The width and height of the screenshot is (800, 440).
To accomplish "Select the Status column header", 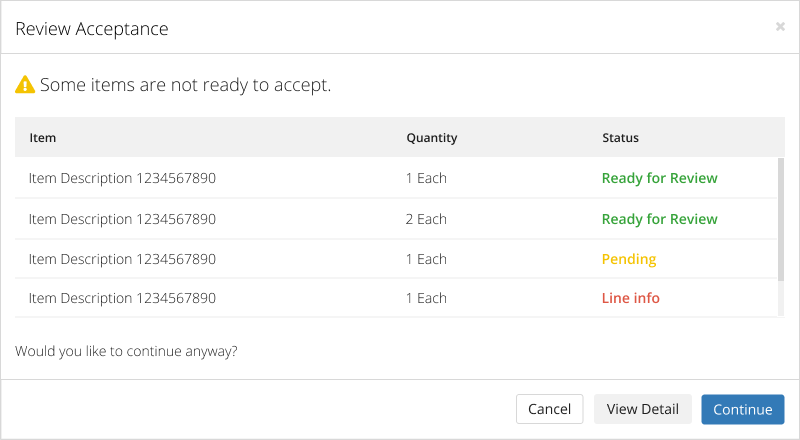I will click(620, 138).
